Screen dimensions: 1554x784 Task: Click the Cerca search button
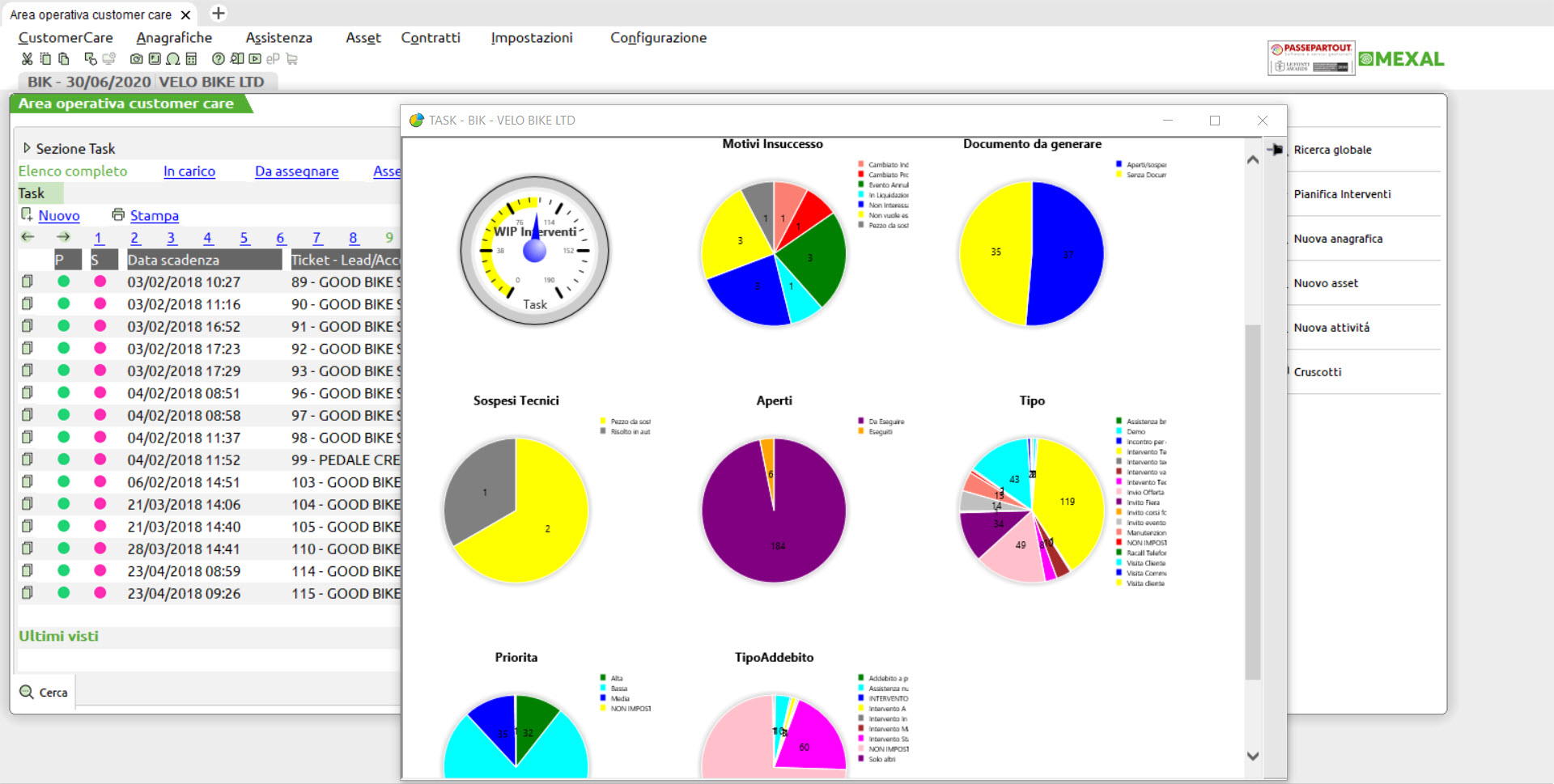(44, 693)
